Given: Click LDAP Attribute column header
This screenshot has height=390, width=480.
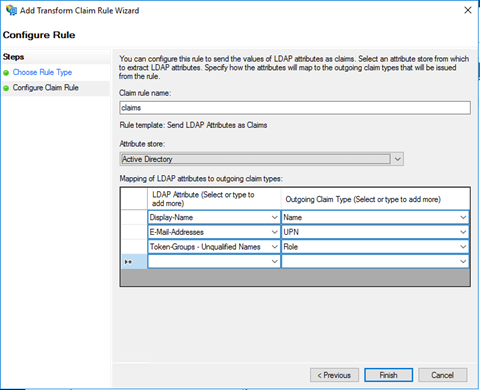Looking at the screenshot, I should (214, 199).
